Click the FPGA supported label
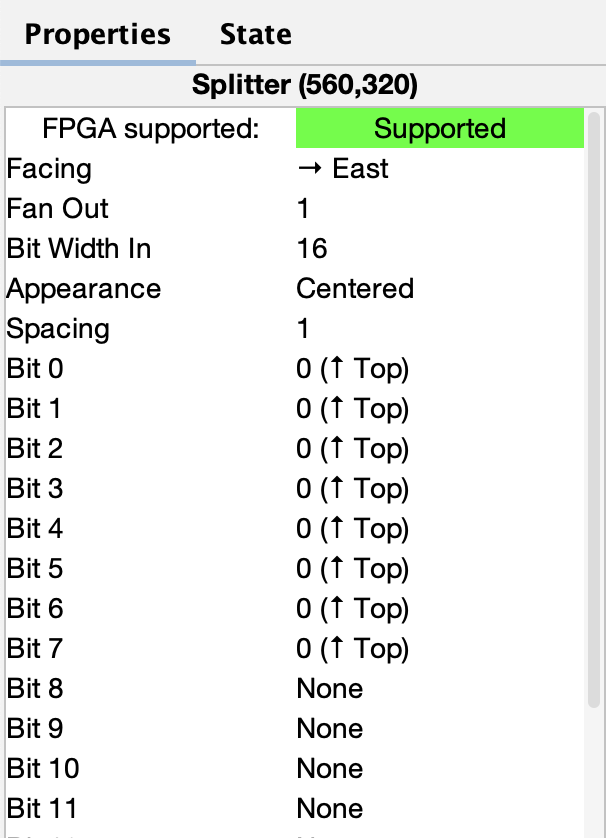This screenshot has width=606, height=838. coord(150,129)
